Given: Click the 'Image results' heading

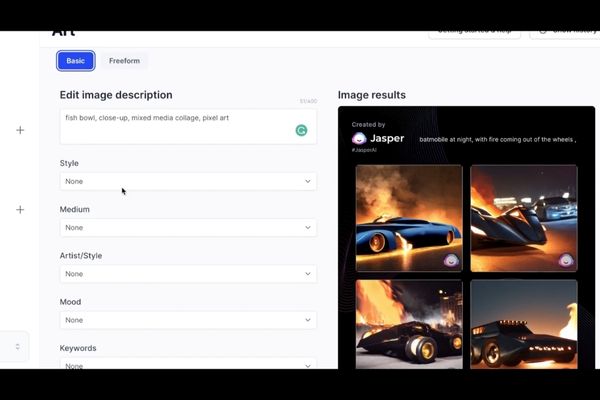Looking at the screenshot, I should 372,95.
